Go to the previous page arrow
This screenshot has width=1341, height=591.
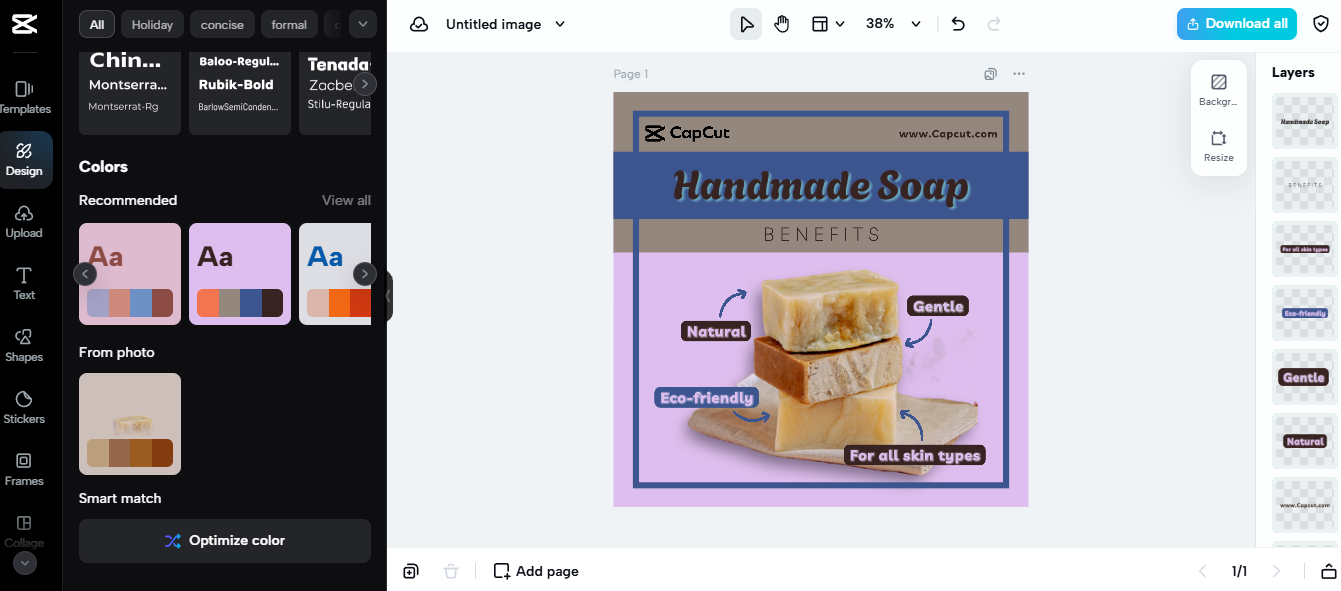pyautogui.click(x=1203, y=571)
